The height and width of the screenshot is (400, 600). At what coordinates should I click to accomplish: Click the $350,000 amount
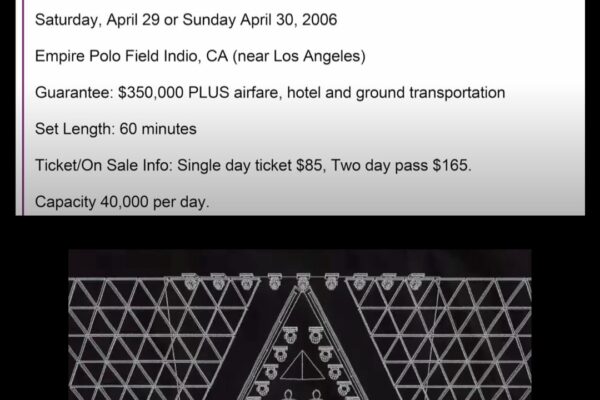(151, 93)
